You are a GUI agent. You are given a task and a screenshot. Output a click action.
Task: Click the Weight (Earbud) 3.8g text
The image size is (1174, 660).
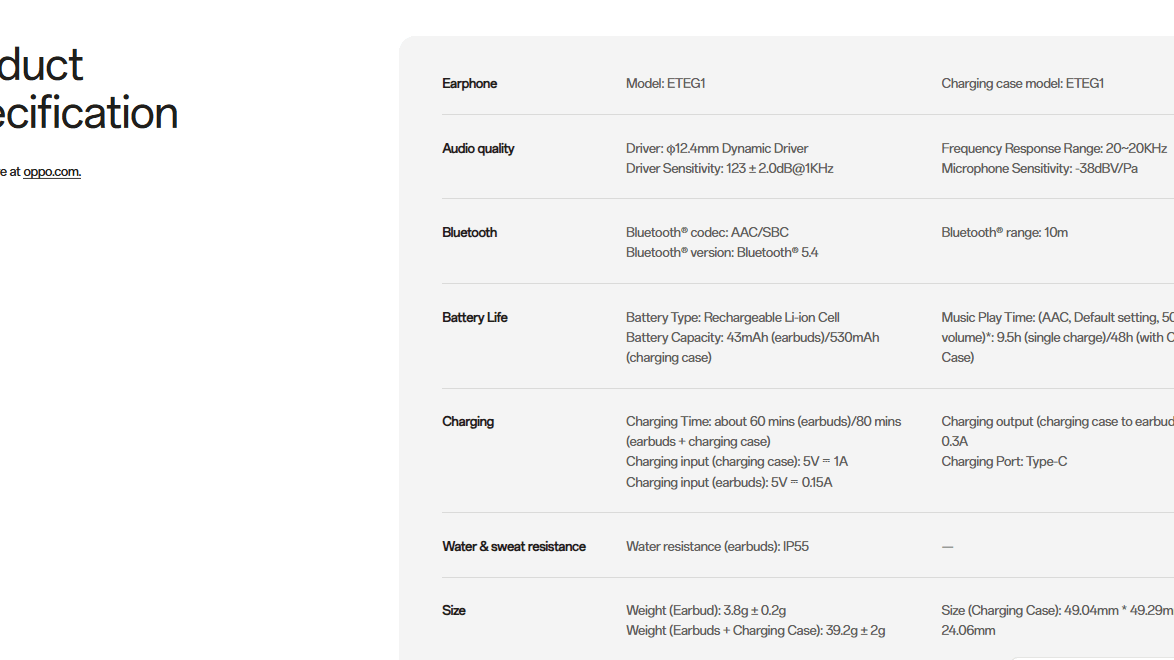click(x=706, y=611)
